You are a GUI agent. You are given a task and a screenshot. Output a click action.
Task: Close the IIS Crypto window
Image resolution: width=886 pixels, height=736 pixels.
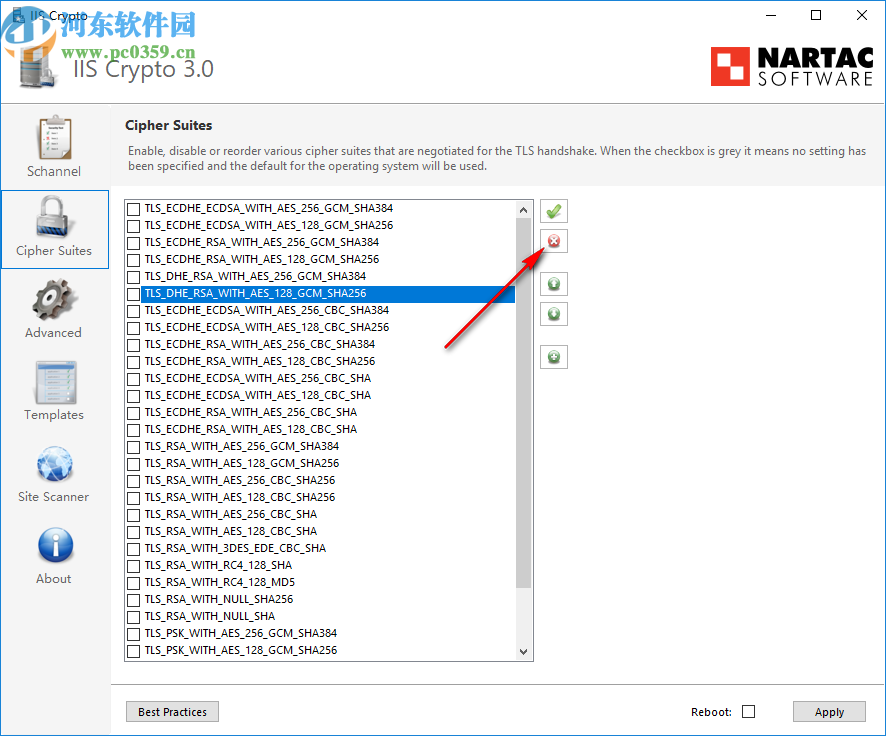click(x=862, y=15)
